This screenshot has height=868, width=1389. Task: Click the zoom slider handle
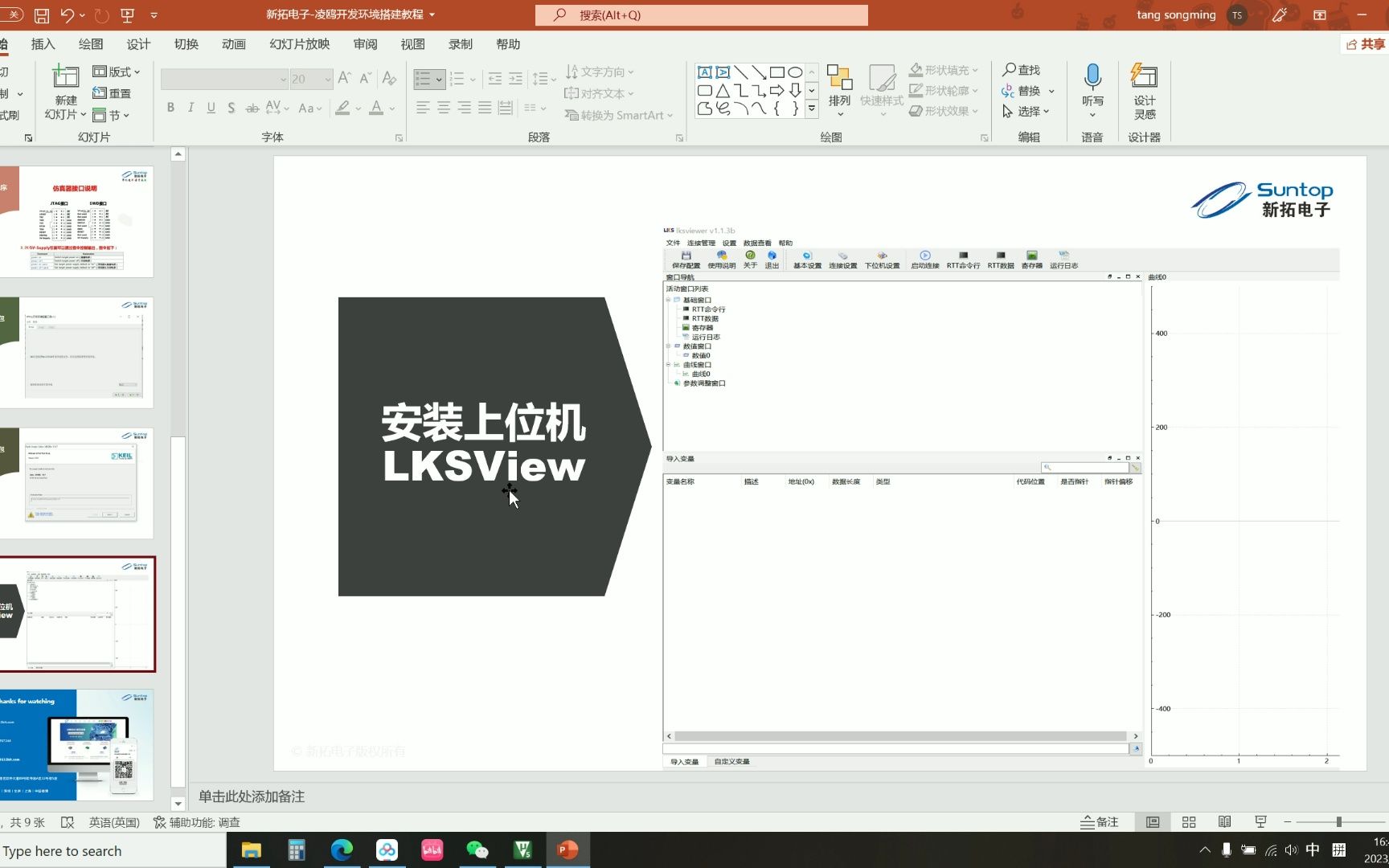(1339, 821)
